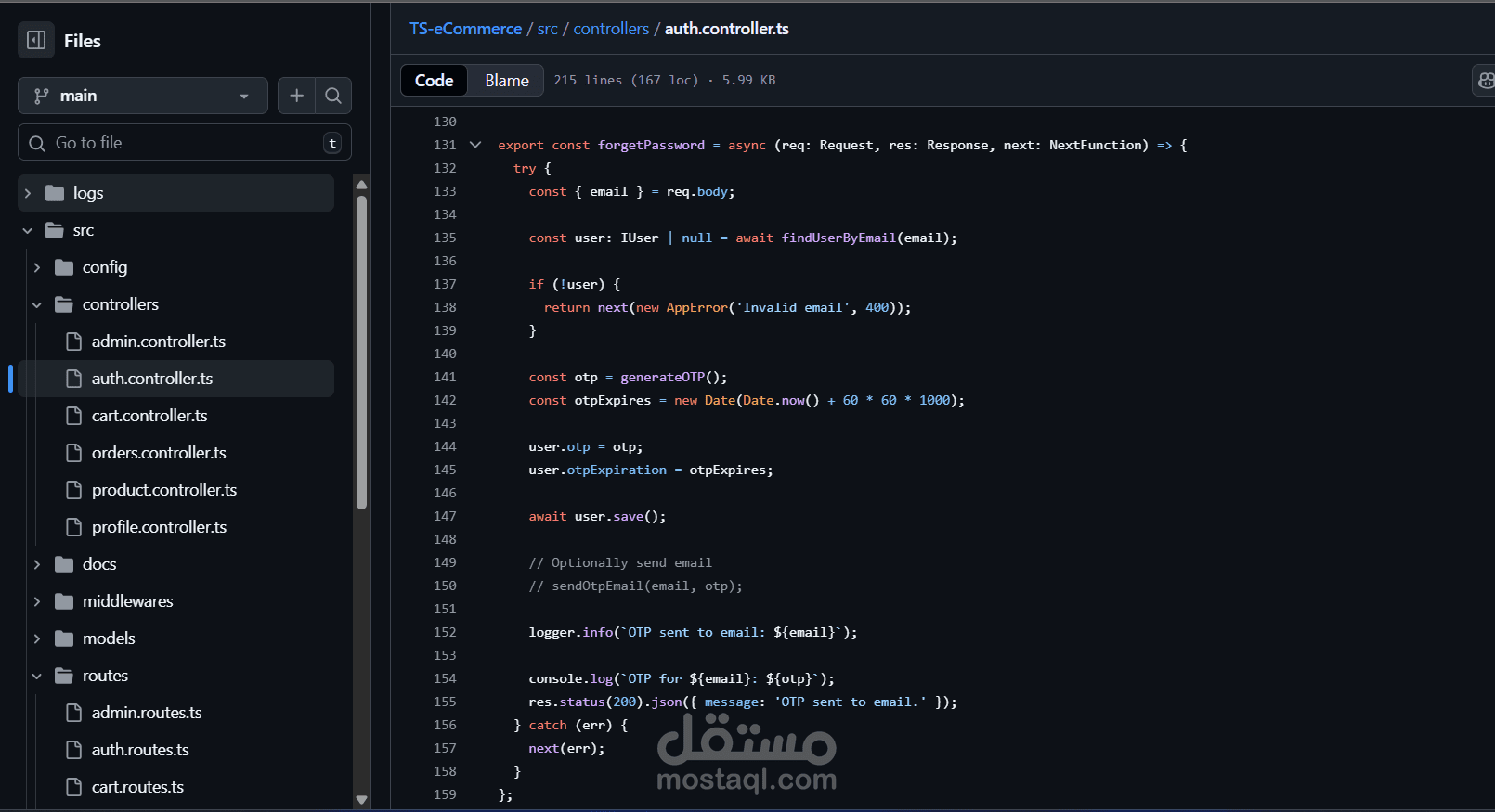Click the logs folder icon
Viewport: 1495px width, 812px height.
pos(55,193)
